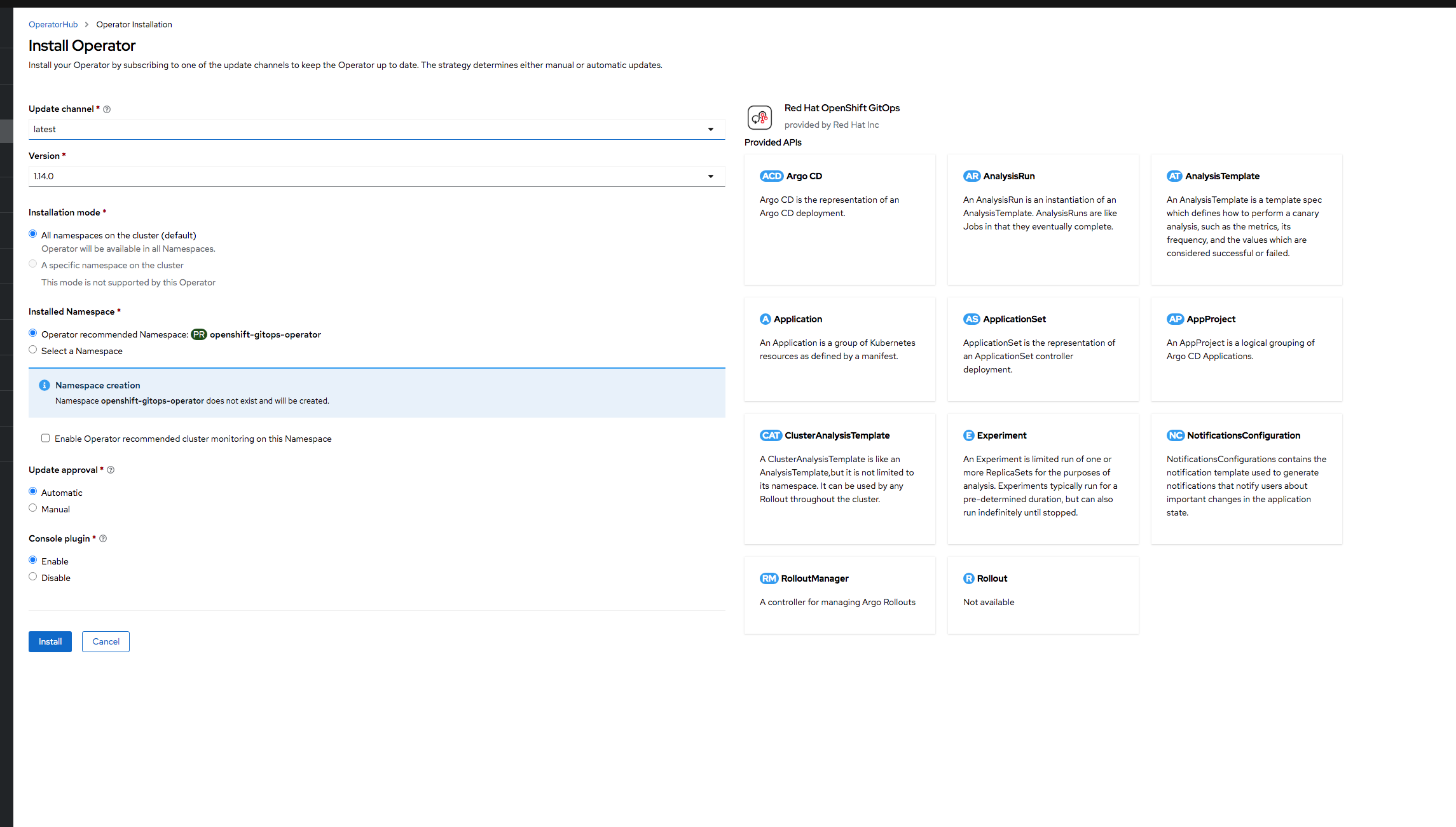Click the R badge for Rollout
Image resolution: width=1456 pixels, height=827 pixels.
pyautogui.click(x=969, y=578)
